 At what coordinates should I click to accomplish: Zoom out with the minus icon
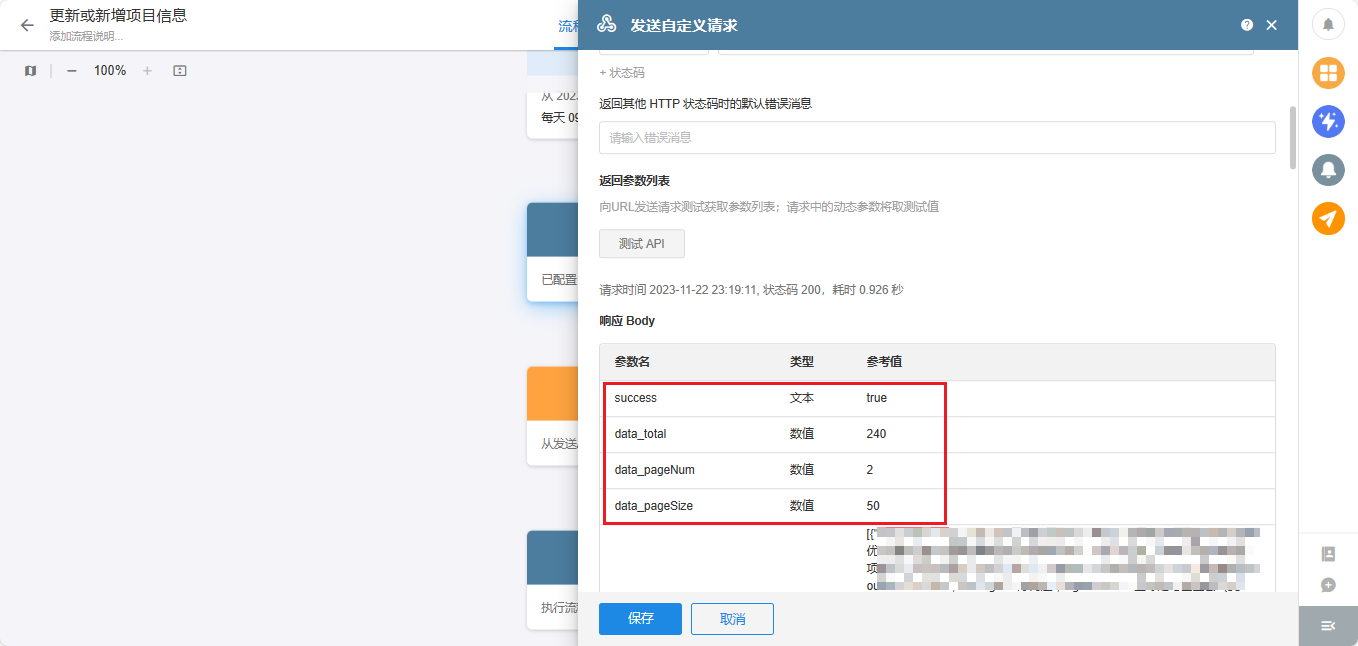pos(72,71)
